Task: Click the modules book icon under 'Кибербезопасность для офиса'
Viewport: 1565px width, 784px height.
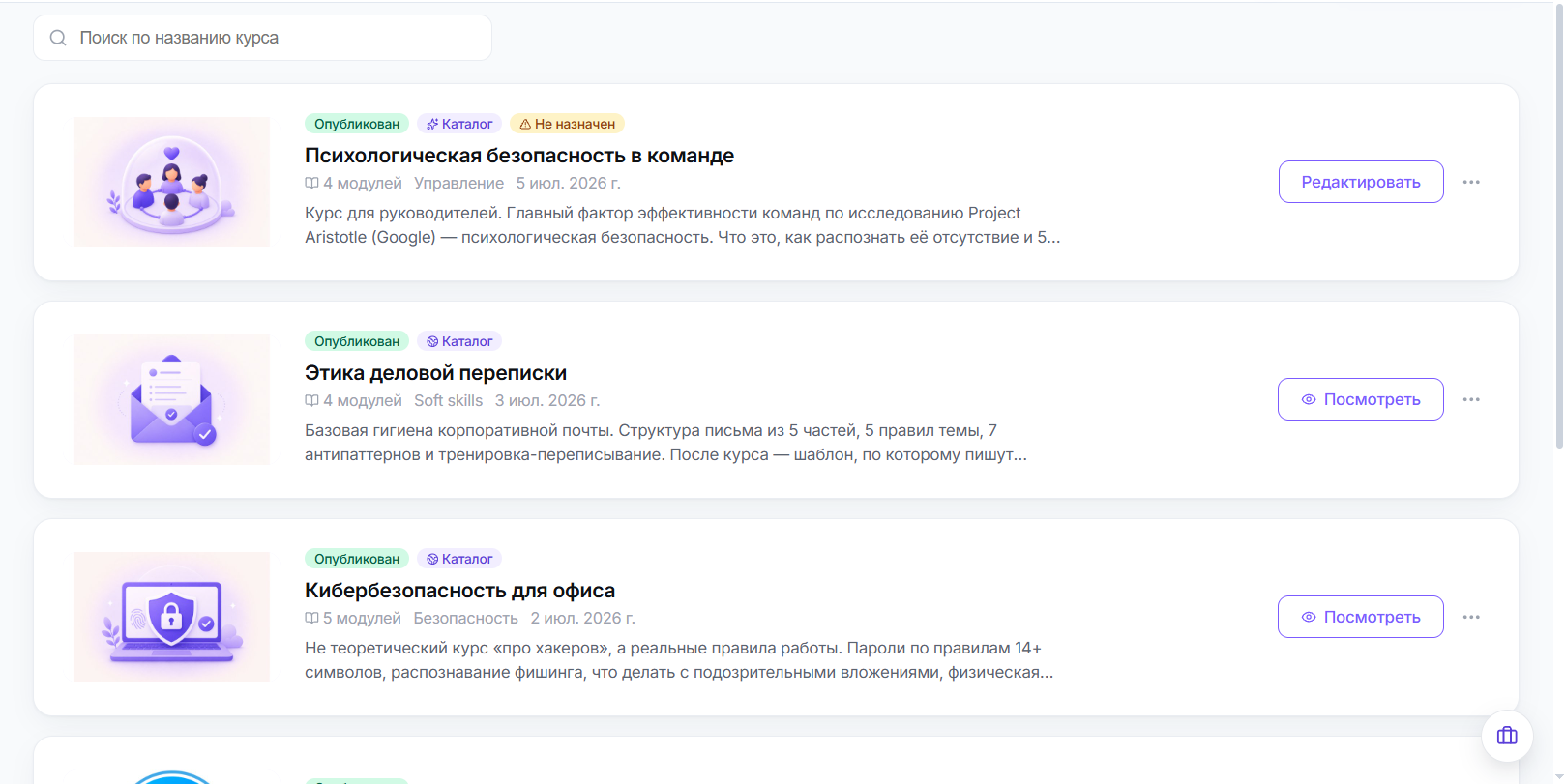Action: pyautogui.click(x=311, y=618)
